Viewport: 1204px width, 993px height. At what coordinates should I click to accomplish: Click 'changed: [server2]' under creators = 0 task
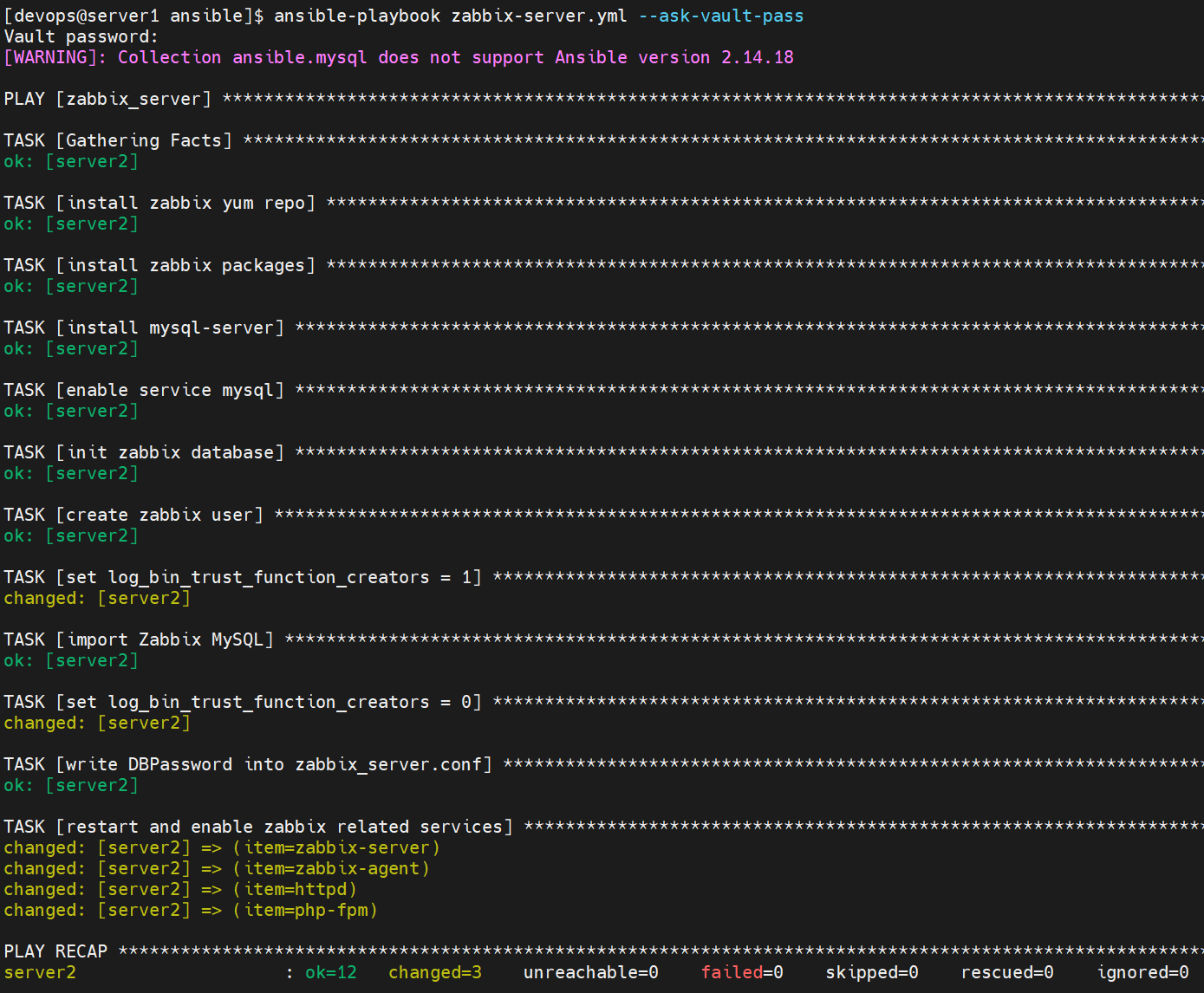pyautogui.click(x=97, y=723)
